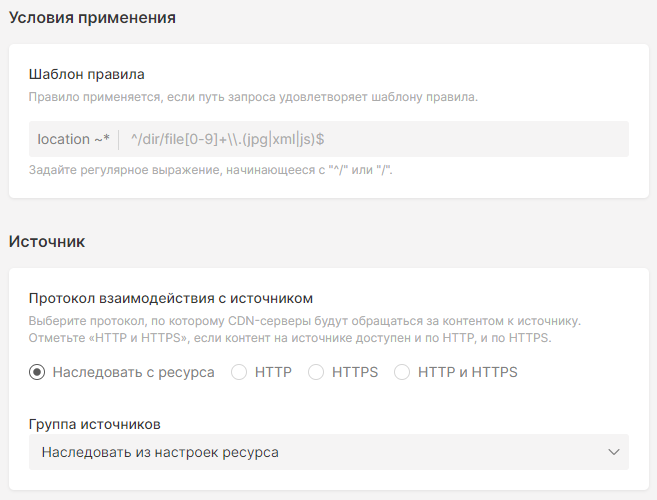Click the 'Правило применяется' description text
The height and width of the screenshot is (500, 657).
pos(253,97)
